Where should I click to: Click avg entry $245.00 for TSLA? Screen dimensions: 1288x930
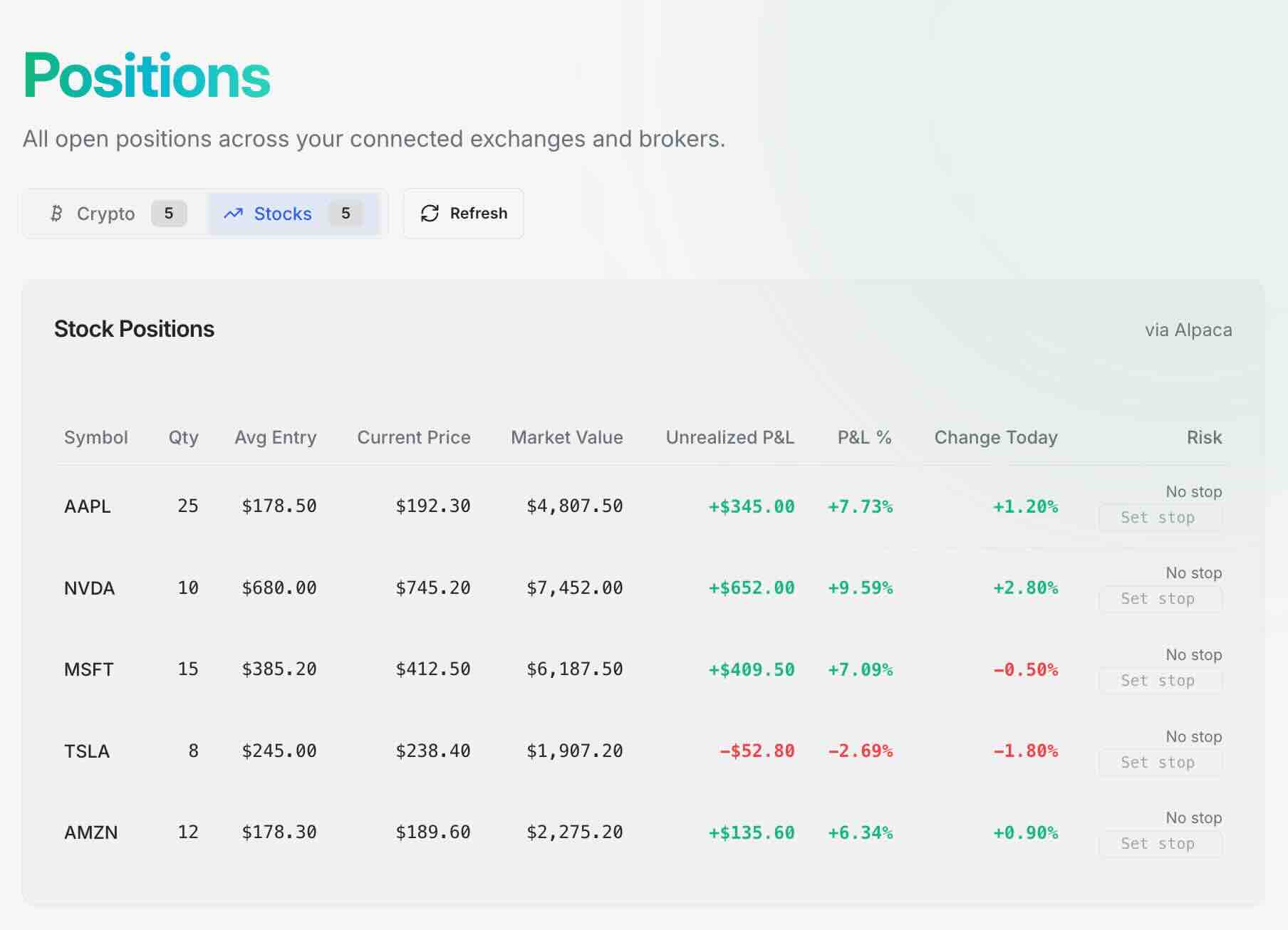click(x=279, y=751)
